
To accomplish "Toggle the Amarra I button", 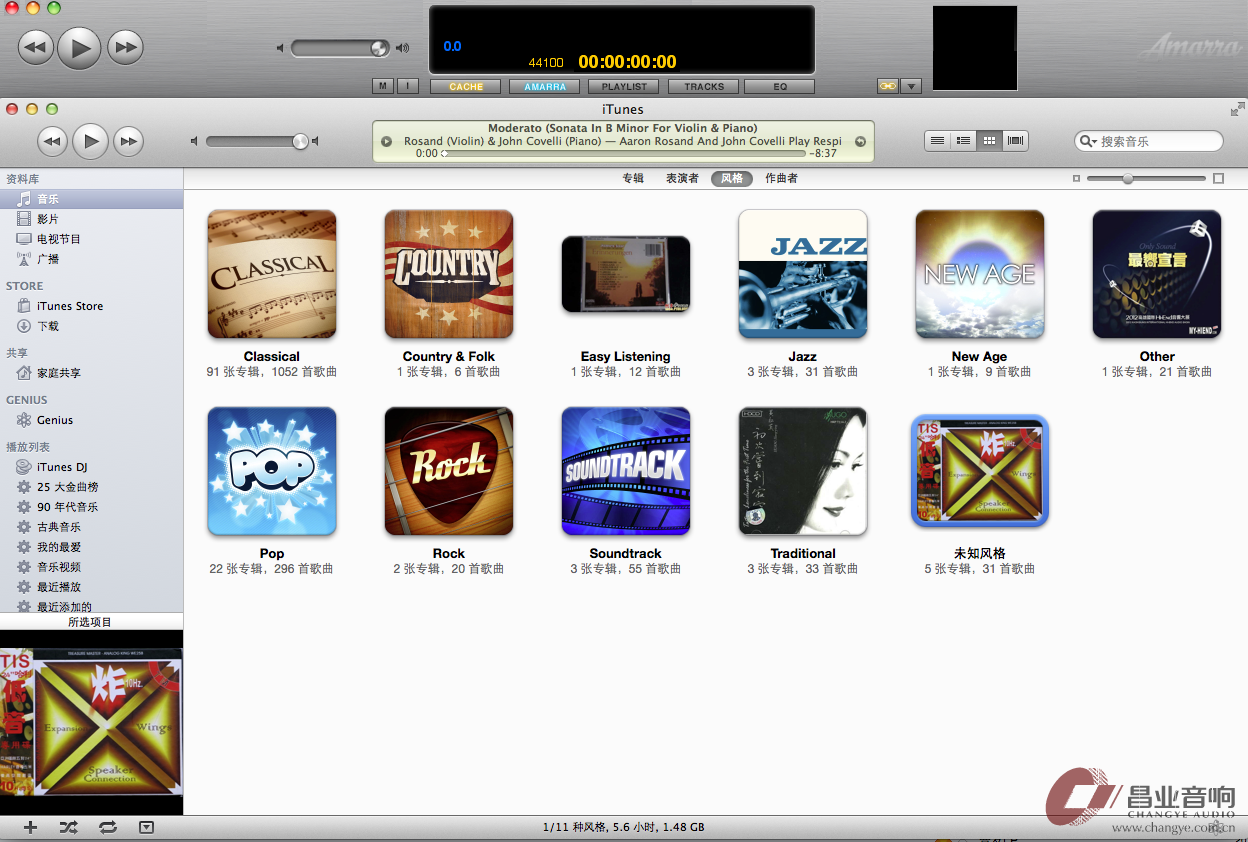I will pyautogui.click(x=408, y=86).
